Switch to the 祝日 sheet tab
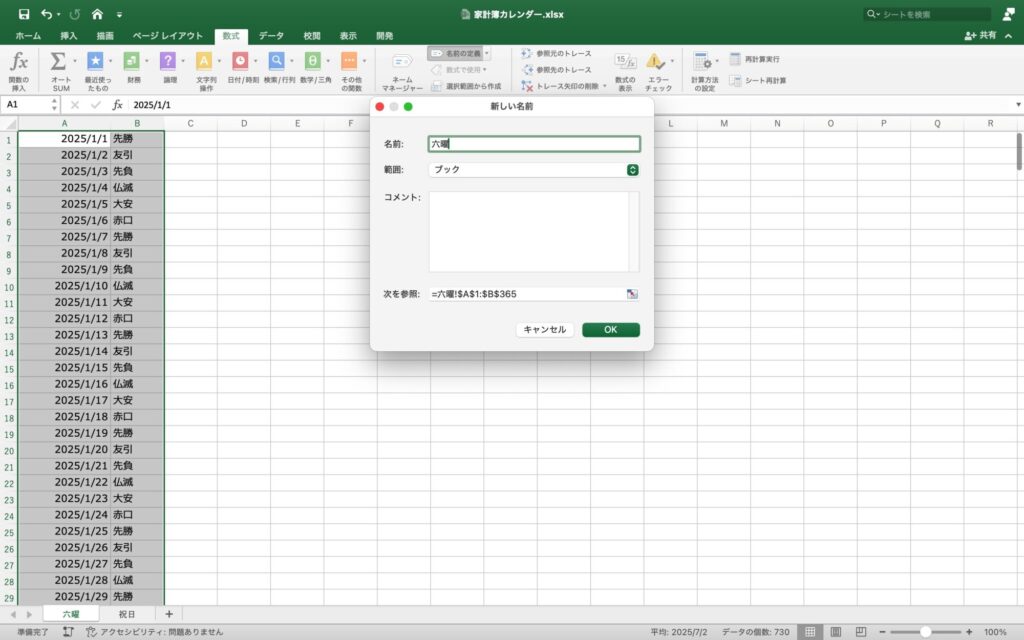This screenshot has width=1024, height=640. [127, 615]
